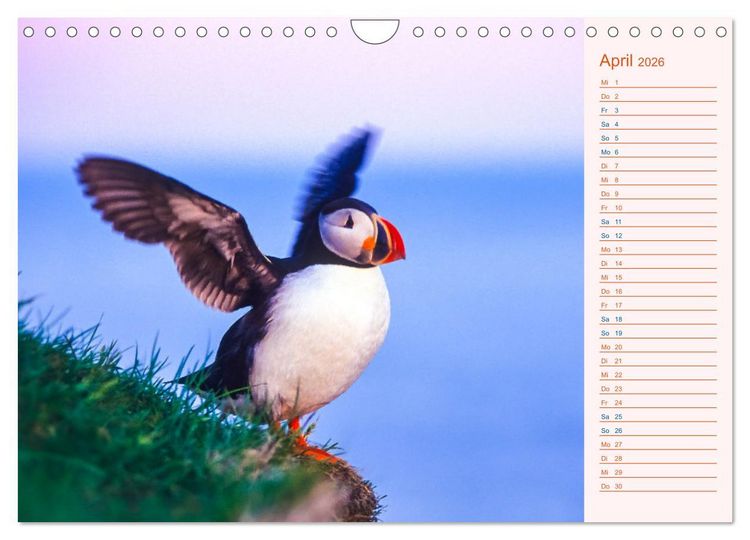Select the Sa 25 date row
Viewport: 750px width, 540px height.
(x=658, y=416)
